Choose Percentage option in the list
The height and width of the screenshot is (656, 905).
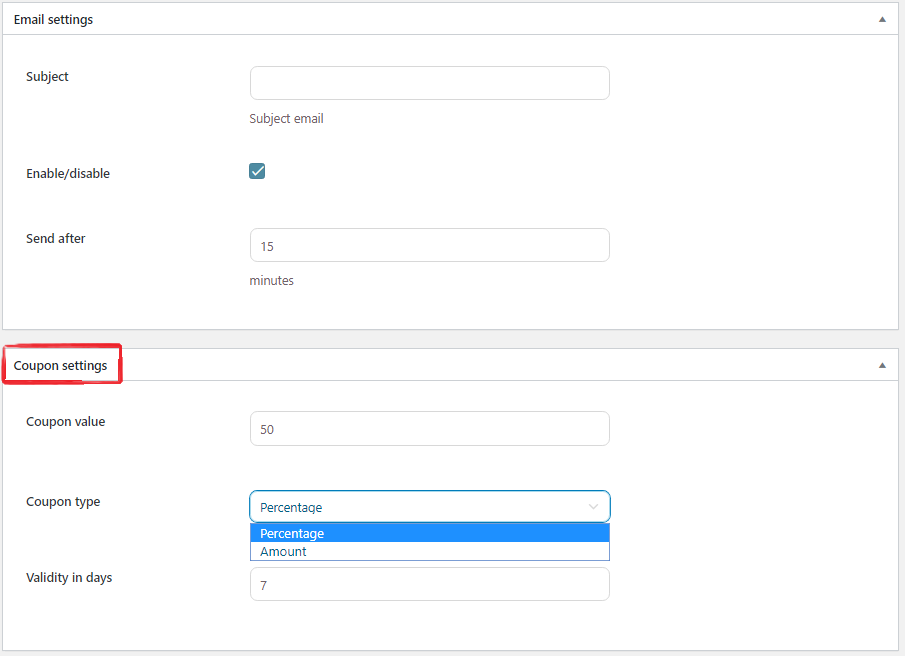(429, 533)
